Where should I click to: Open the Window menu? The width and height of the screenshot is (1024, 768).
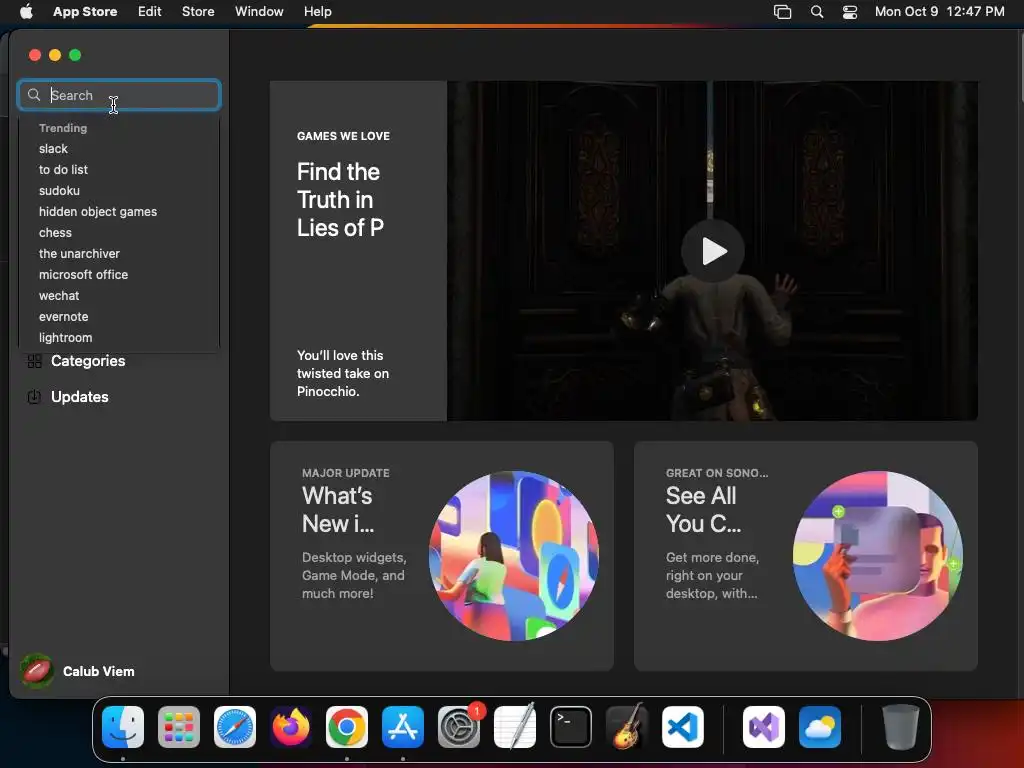pos(259,12)
